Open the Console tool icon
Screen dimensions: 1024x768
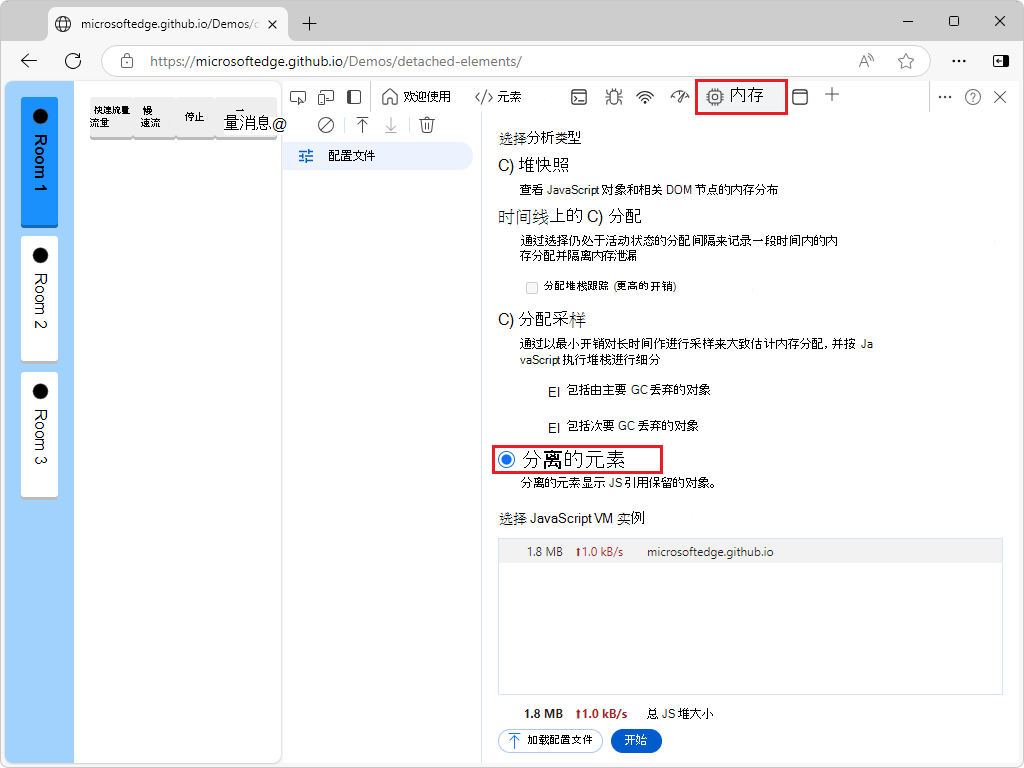[579, 97]
